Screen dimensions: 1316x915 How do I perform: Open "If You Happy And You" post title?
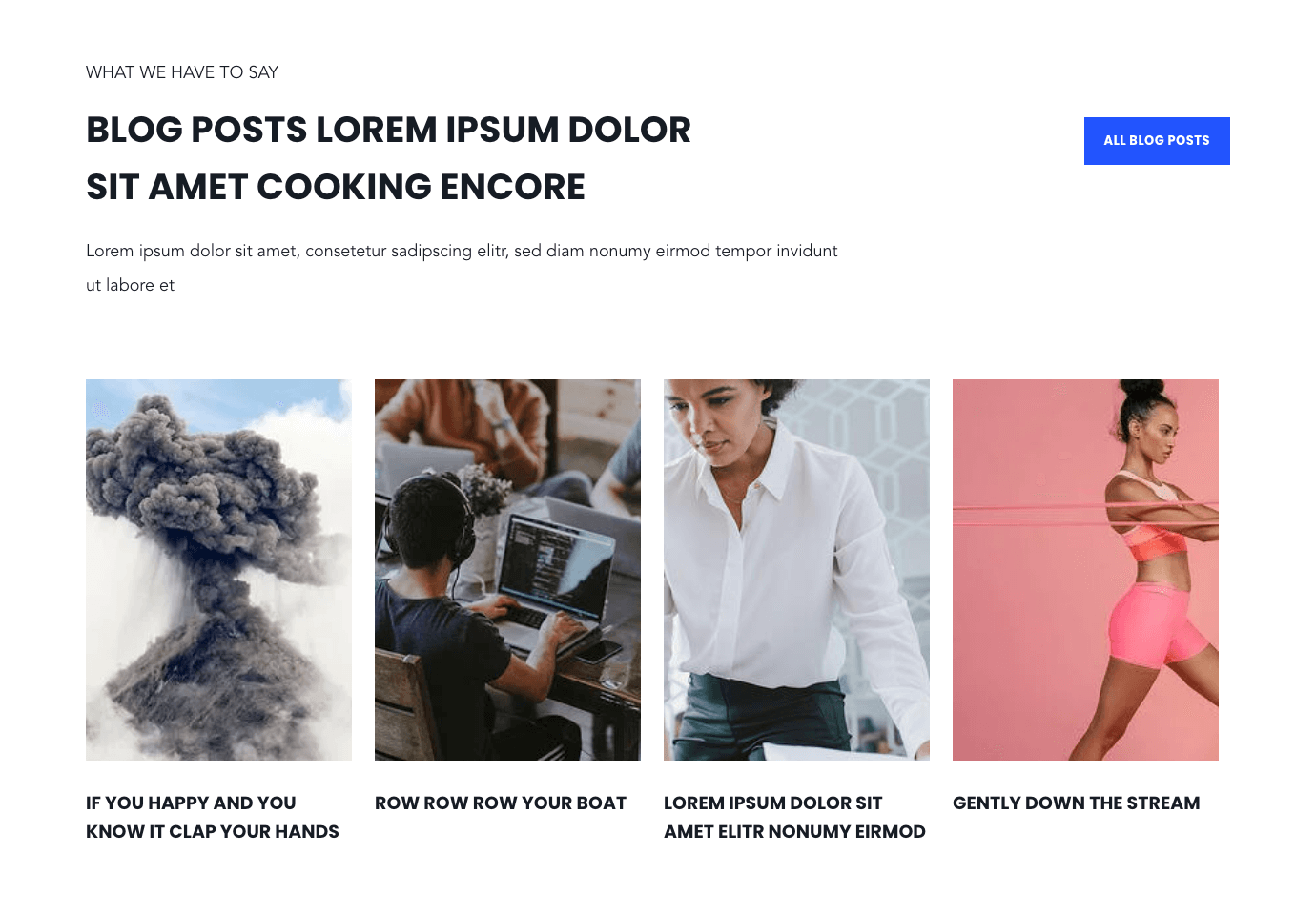[x=191, y=803]
